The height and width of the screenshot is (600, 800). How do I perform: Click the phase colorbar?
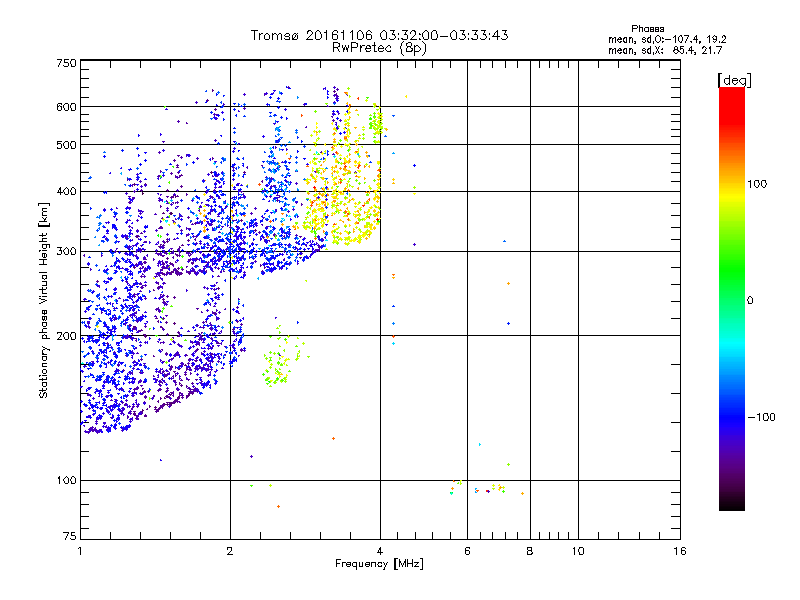(x=732, y=298)
